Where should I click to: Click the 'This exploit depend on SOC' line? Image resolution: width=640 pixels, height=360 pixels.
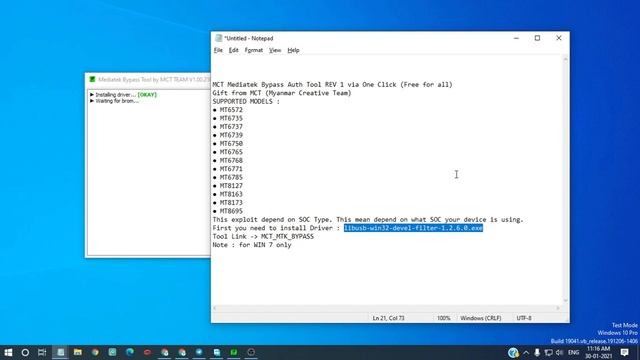(368, 220)
